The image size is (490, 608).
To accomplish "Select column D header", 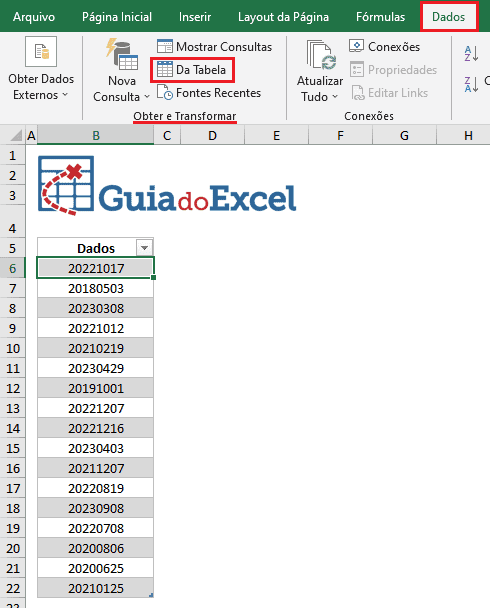I will click(x=212, y=135).
